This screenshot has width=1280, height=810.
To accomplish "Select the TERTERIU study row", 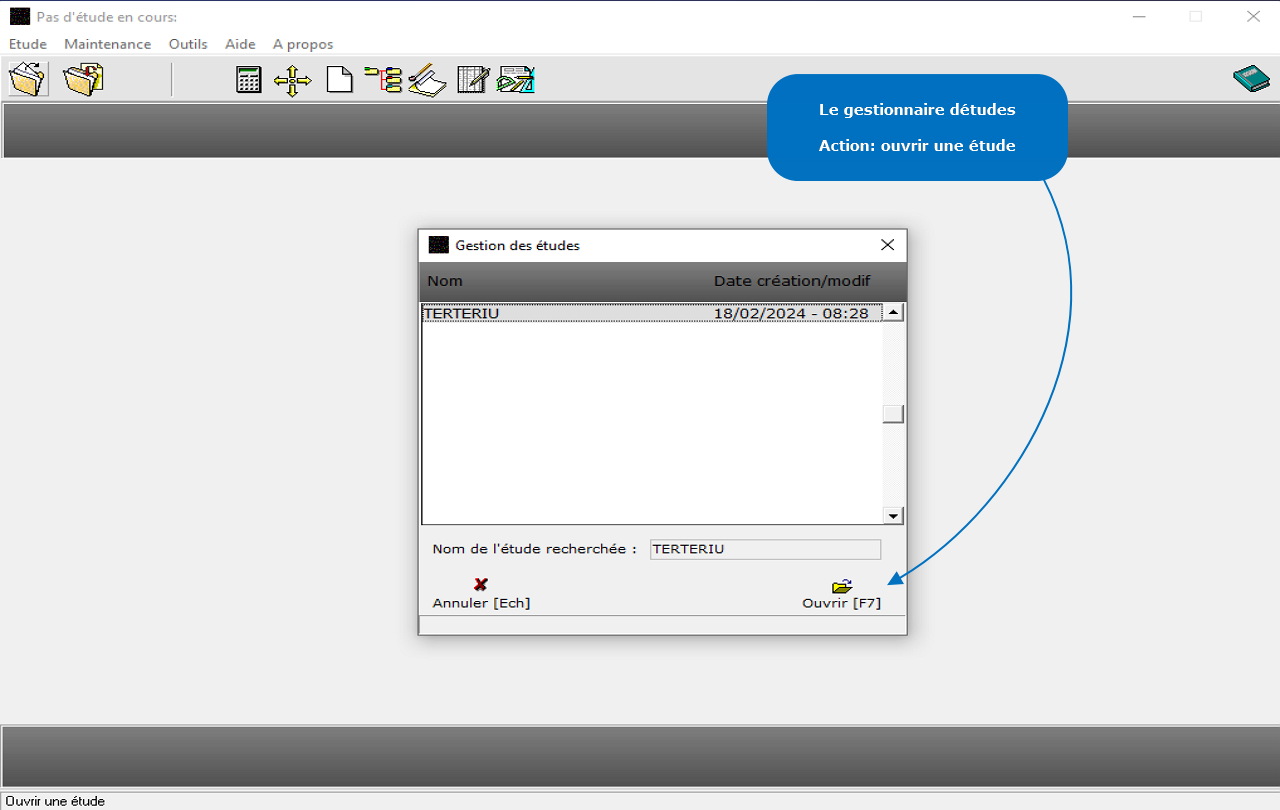I will click(x=650, y=313).
